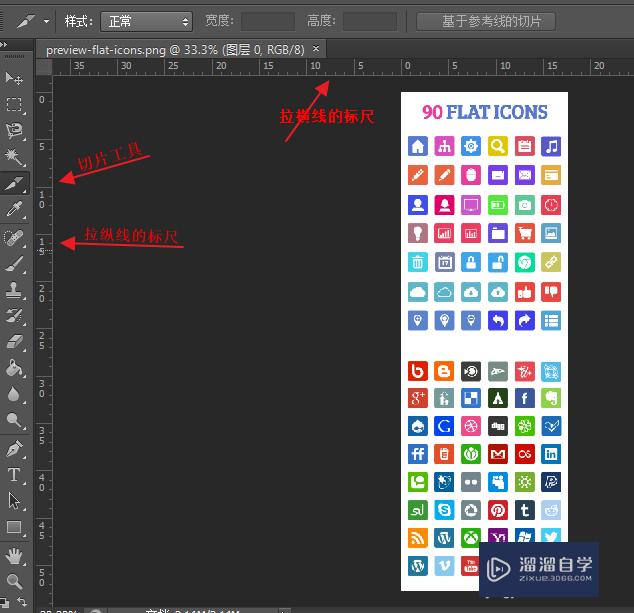Select the Hand tool
Image resolution: width=634 pixels, height=613 pixels.
[14, 556]
